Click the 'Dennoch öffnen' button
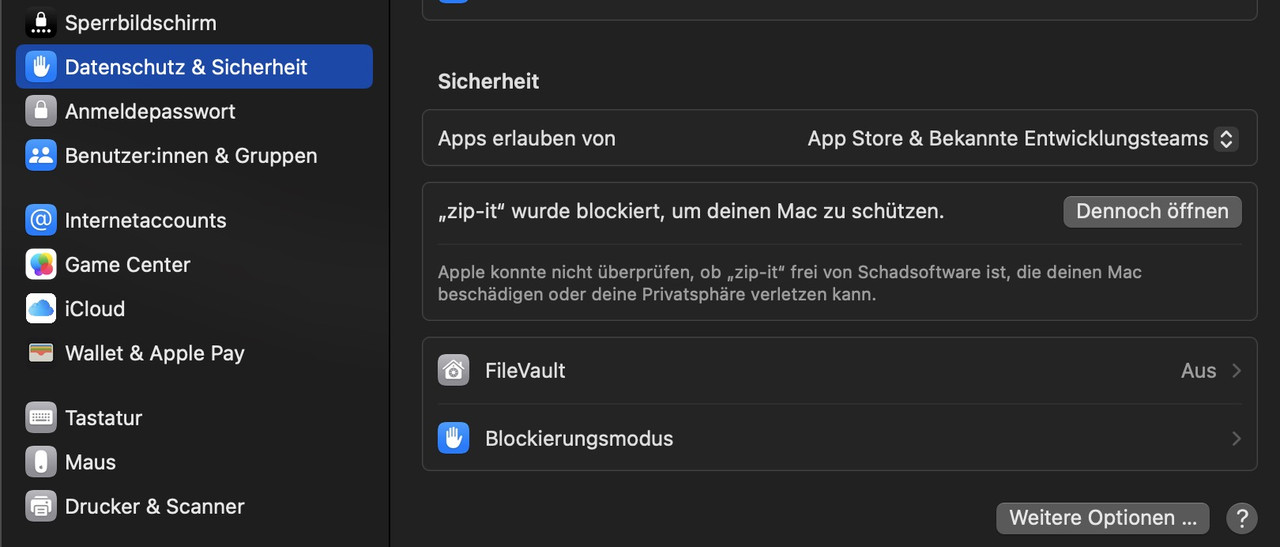Viewport: 1280px width, 547px height. tap(1152, 212)
